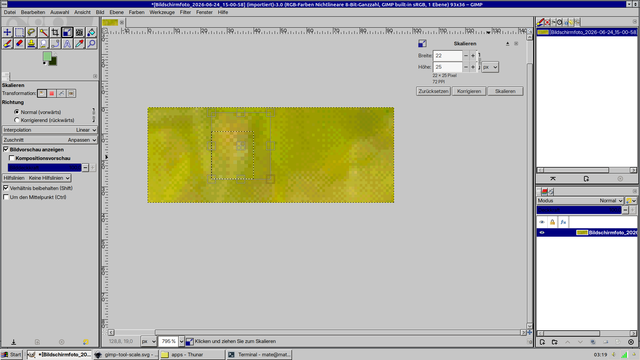Toggle Verhältnis beibehalten (Shift) checkbox
The width and height of the screenshot is (640, 360).
coord(6,188)
